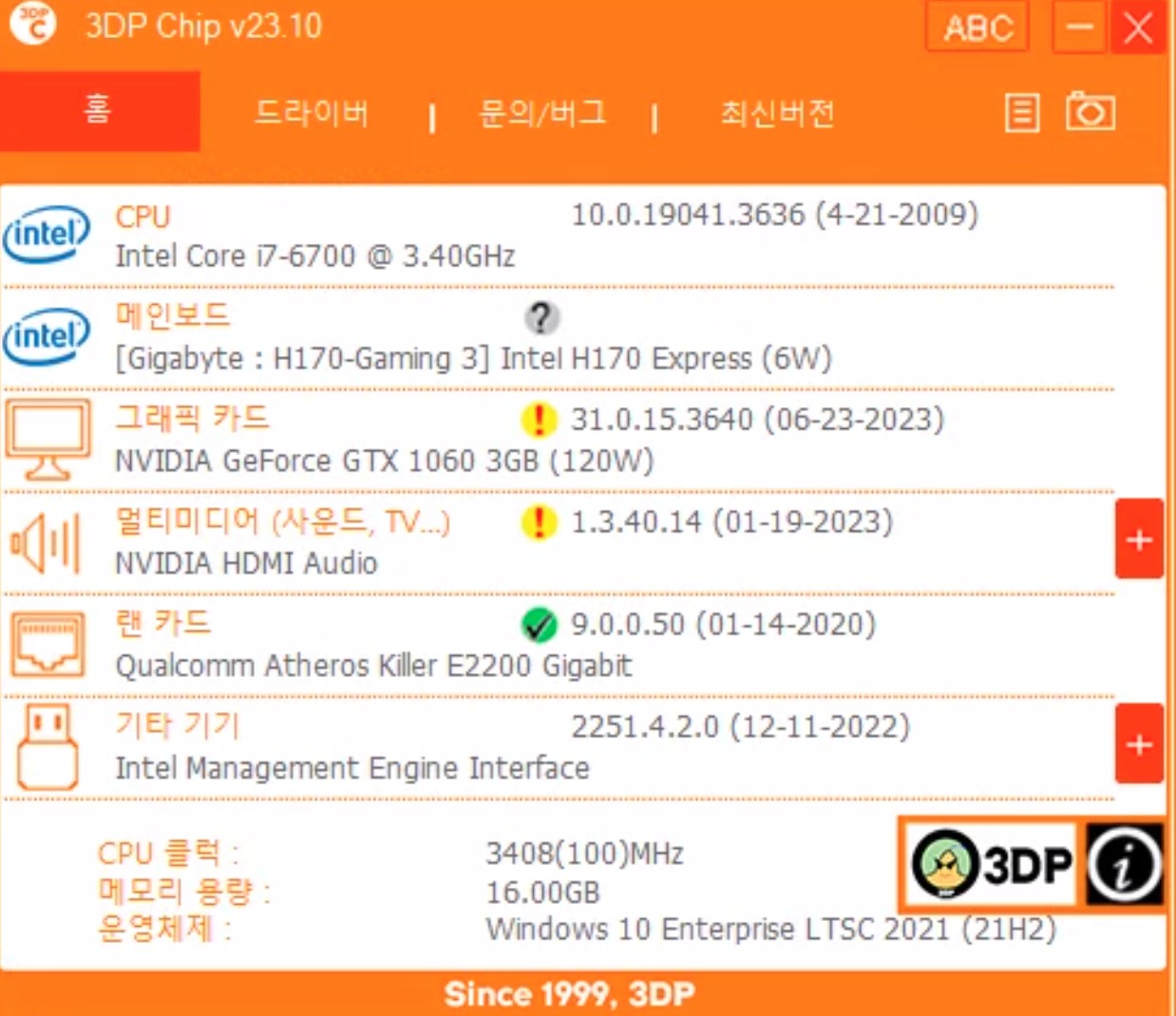
Task: Click the 3DP duck logo button
Action: pos(990,864)
